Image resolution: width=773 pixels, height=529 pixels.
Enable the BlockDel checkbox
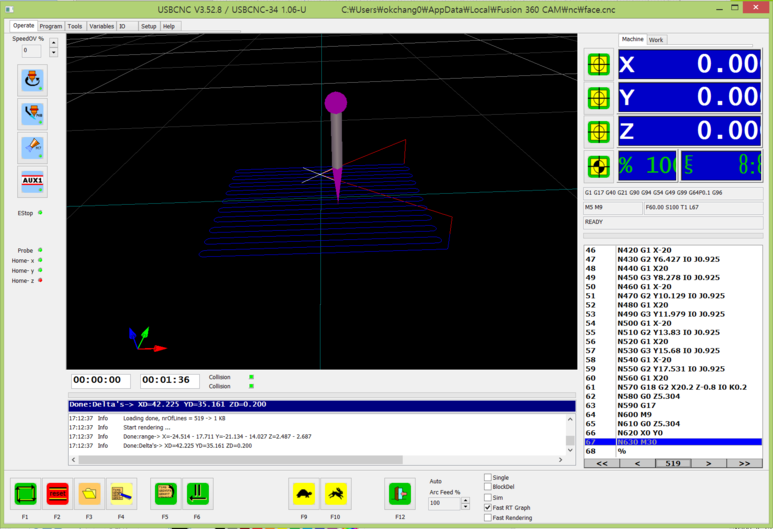[488, 487]
